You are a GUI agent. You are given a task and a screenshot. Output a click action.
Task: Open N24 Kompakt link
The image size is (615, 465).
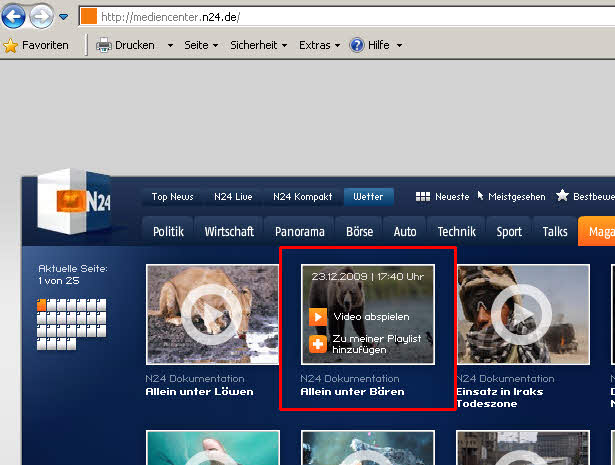(x=303, y=197)
